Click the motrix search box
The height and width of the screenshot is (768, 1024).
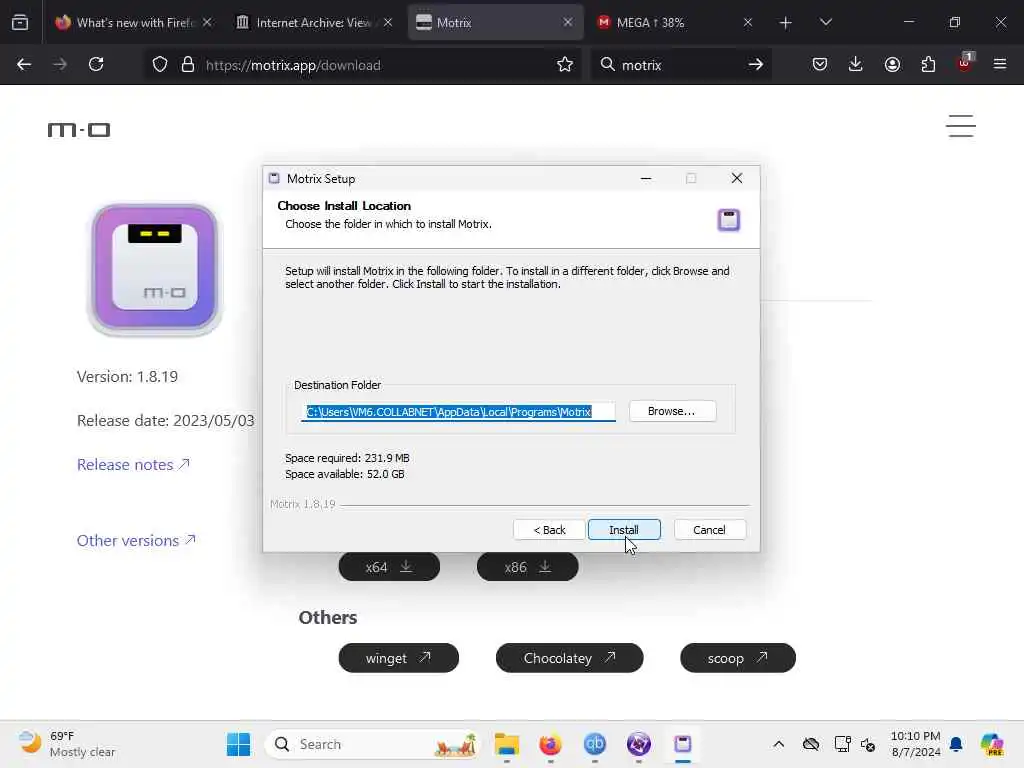pyautogui.click(x=679, y=65)
